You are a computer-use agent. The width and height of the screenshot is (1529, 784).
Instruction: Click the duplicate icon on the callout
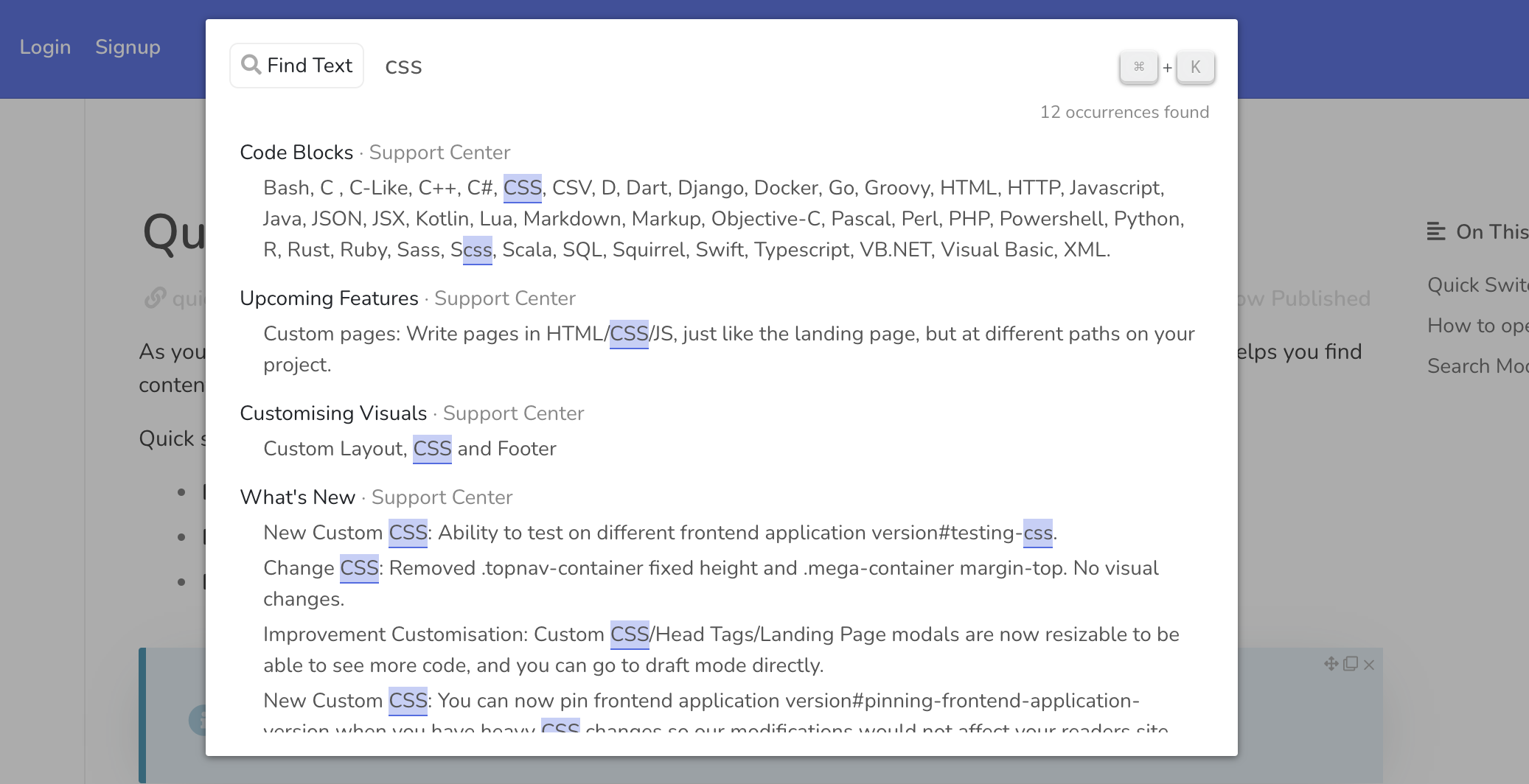pos(1351,664)
